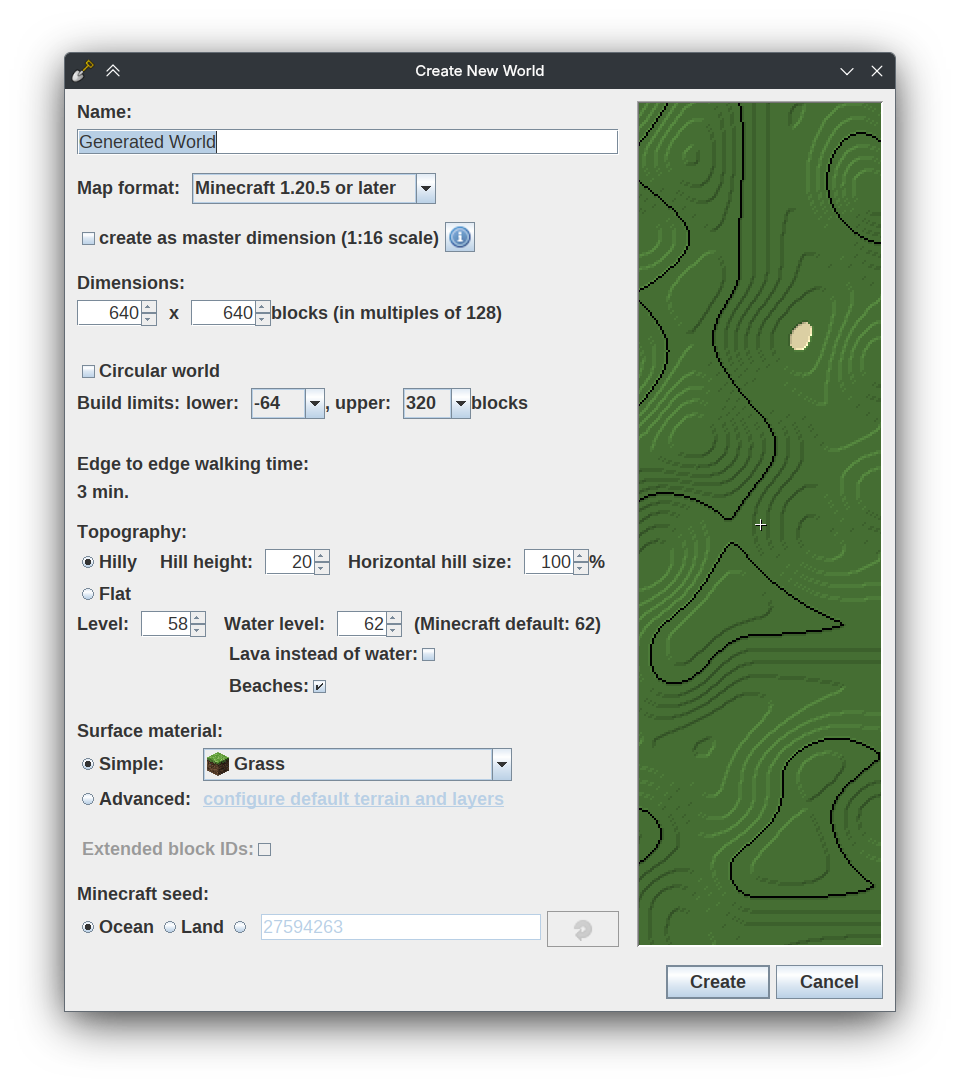Open the Grass surface material dropdown
Image resolution: width=960 pixels, height=1088 pixels.
tap(501, 764)
